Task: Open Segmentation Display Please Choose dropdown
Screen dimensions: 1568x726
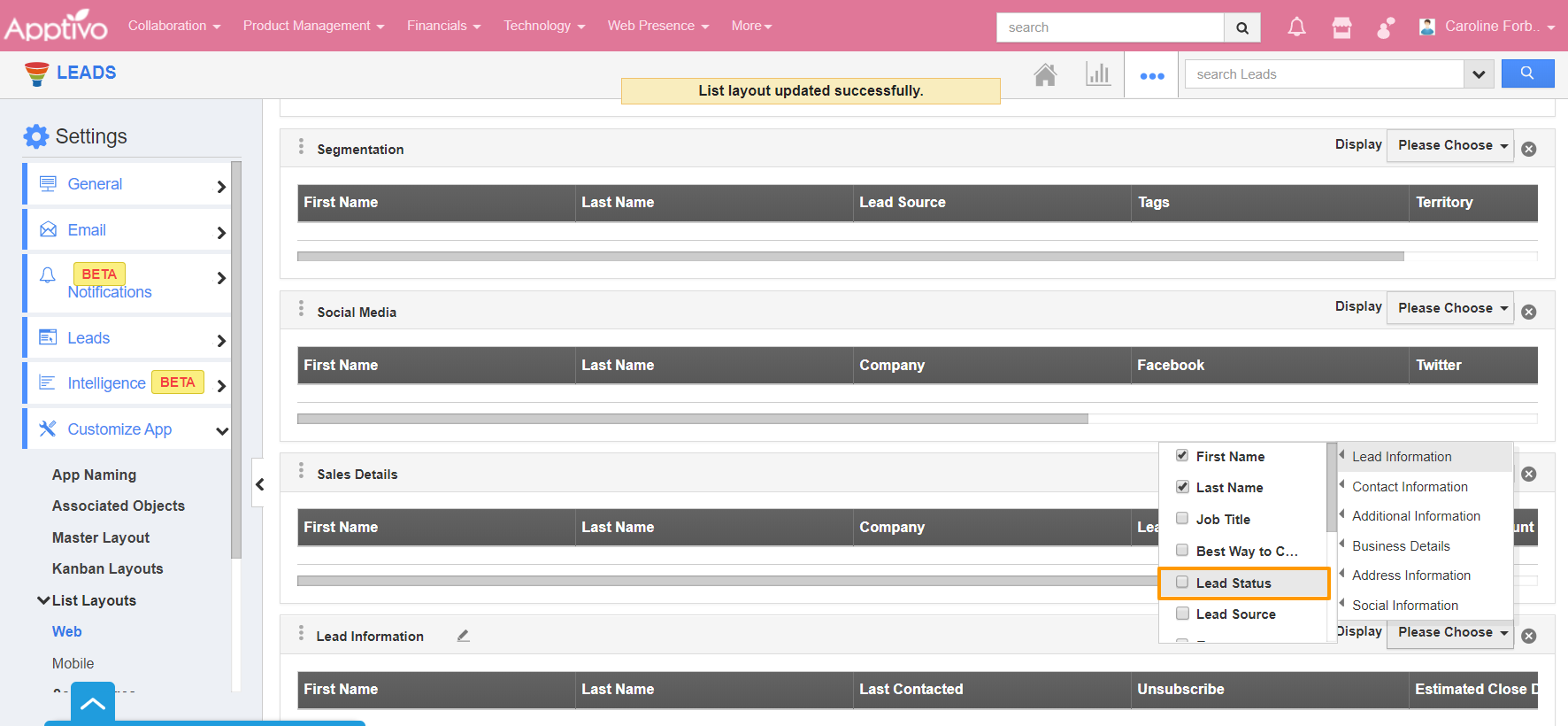Action: click(x=1451, y=145)
